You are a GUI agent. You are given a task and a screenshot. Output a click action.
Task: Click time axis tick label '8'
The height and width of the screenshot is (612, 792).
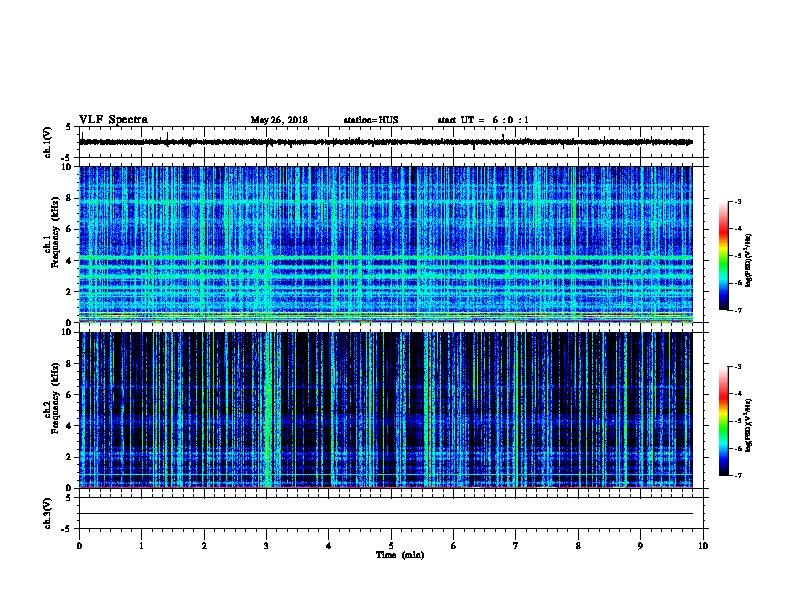coord(578,546)
